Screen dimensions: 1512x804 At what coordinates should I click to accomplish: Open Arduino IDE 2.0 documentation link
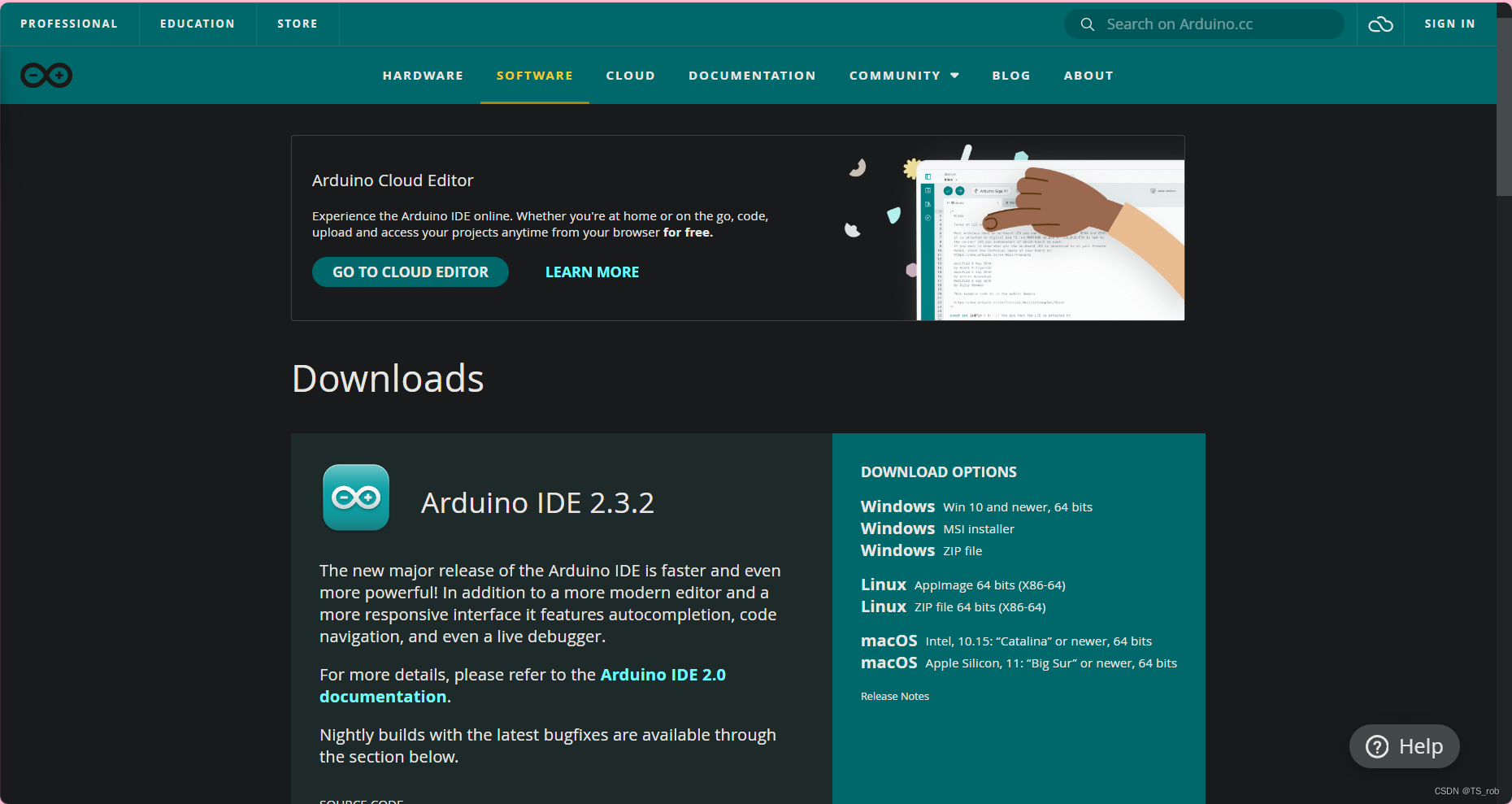663,675
